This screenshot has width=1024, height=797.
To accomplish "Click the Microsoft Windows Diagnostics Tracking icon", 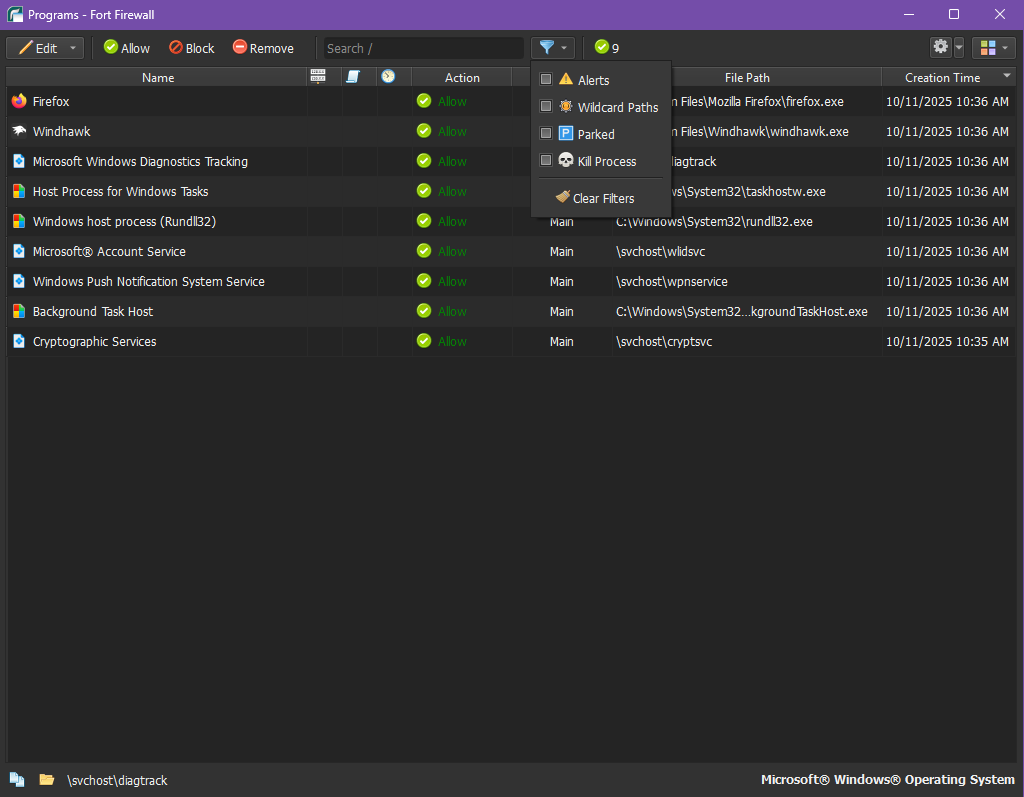I will pos(19,161).
